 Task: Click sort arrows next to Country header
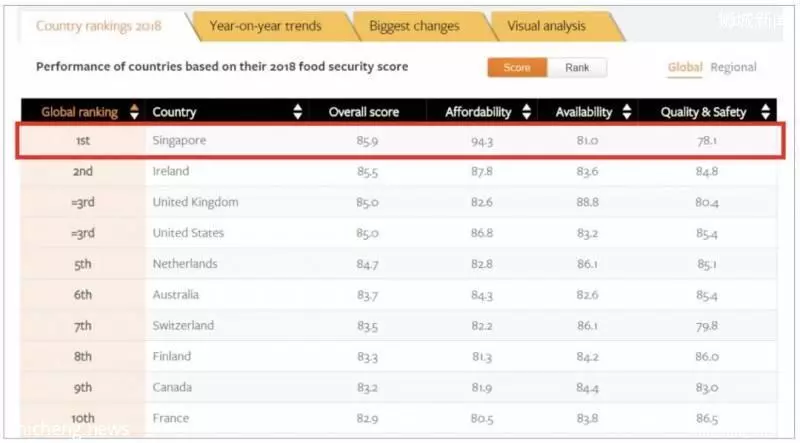click(298, 112)
